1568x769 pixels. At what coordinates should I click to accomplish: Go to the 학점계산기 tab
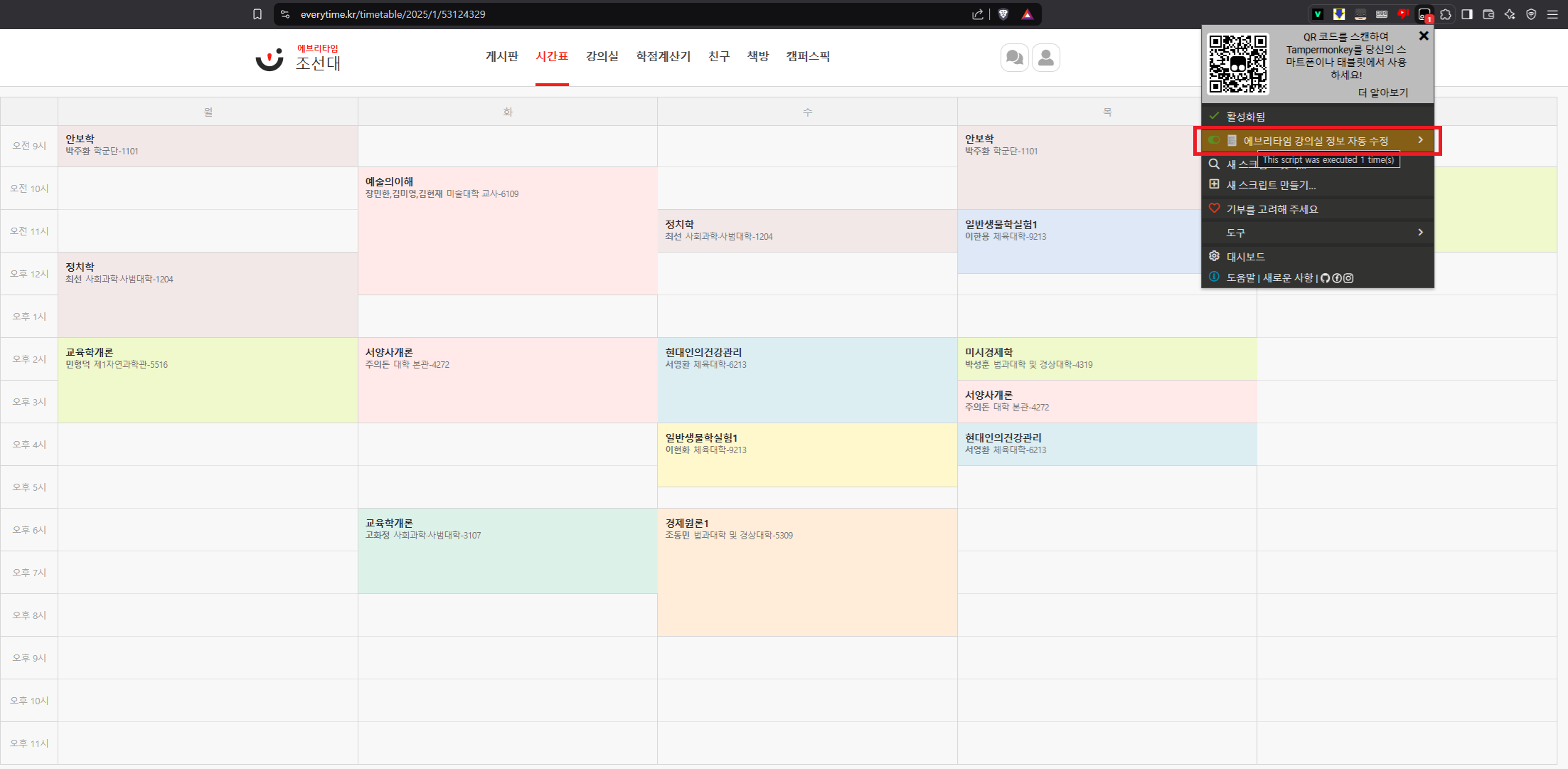tap(663, 56)
